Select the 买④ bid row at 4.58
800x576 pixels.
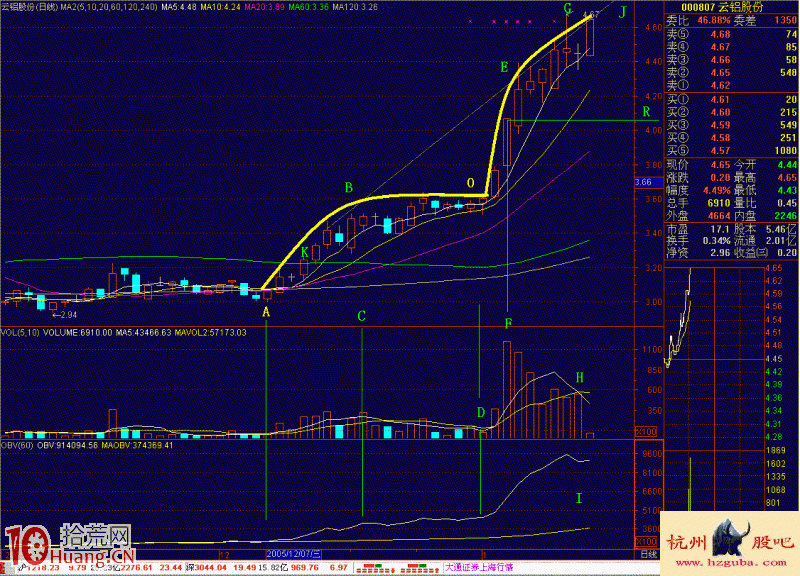(732, 138)
